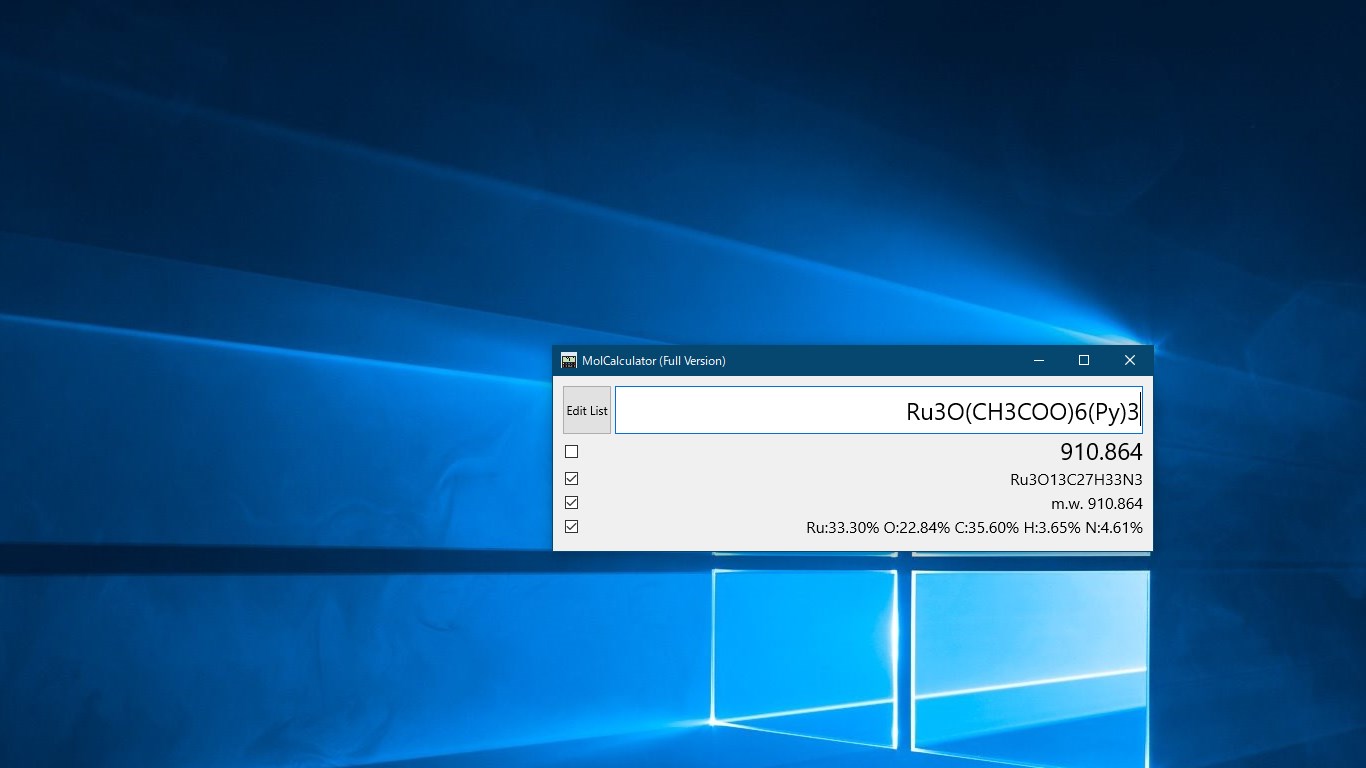Screen dimensions: 1366x768
Task: Close the MolCalculator window
Action: (1130, 360)
